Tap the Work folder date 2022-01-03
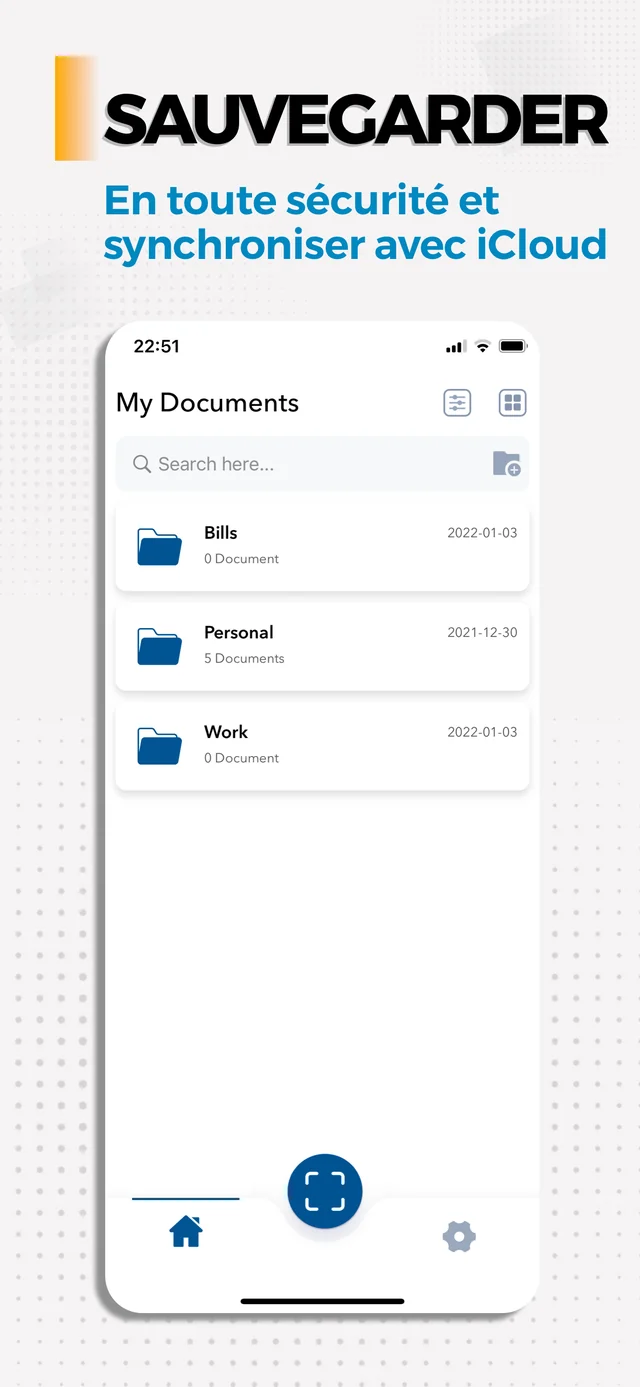The height and width of the screenshot is (1387, 640). [482, 732]
